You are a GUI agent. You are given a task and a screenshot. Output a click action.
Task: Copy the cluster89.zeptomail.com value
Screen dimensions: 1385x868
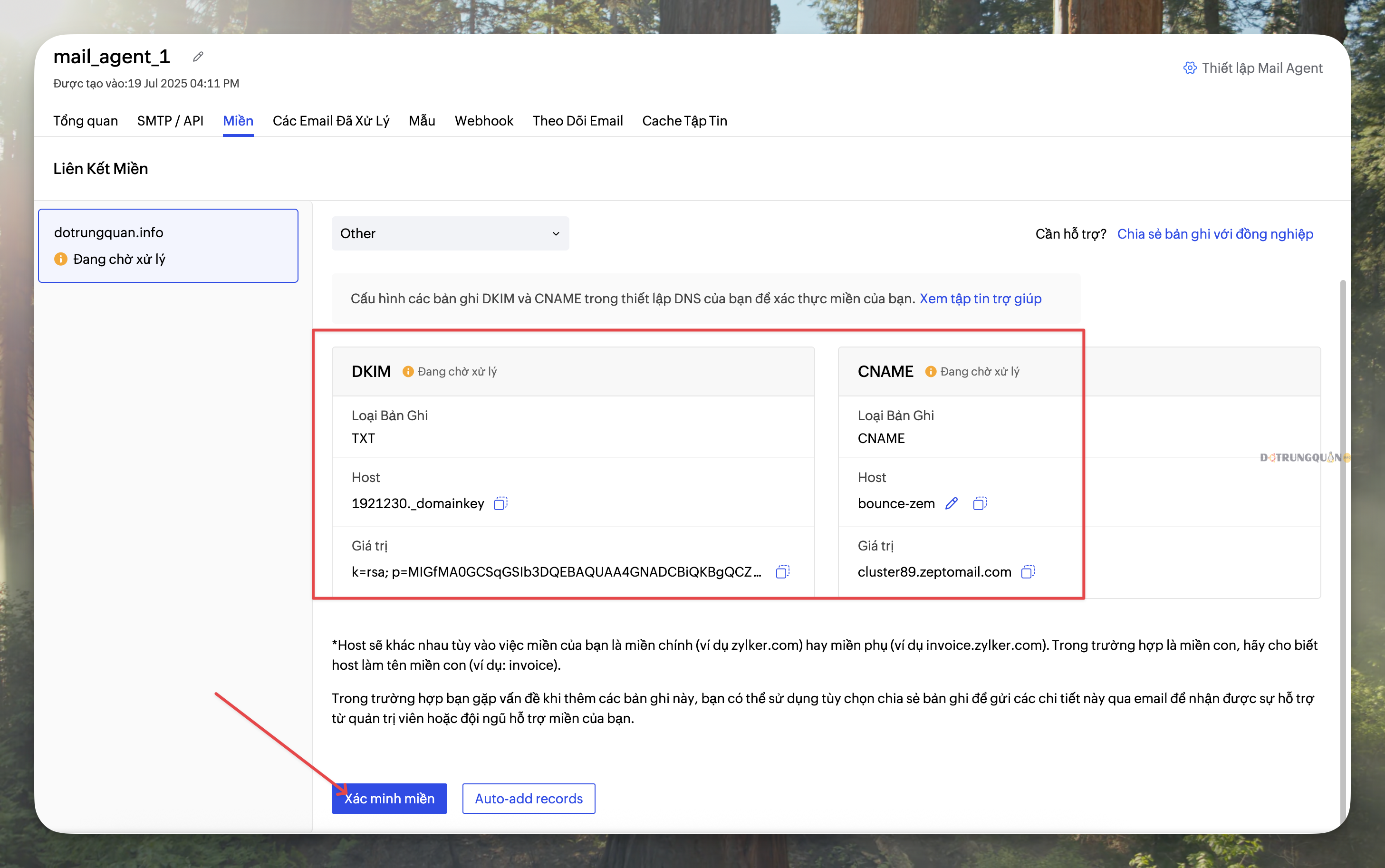[x=1028, y=572]
